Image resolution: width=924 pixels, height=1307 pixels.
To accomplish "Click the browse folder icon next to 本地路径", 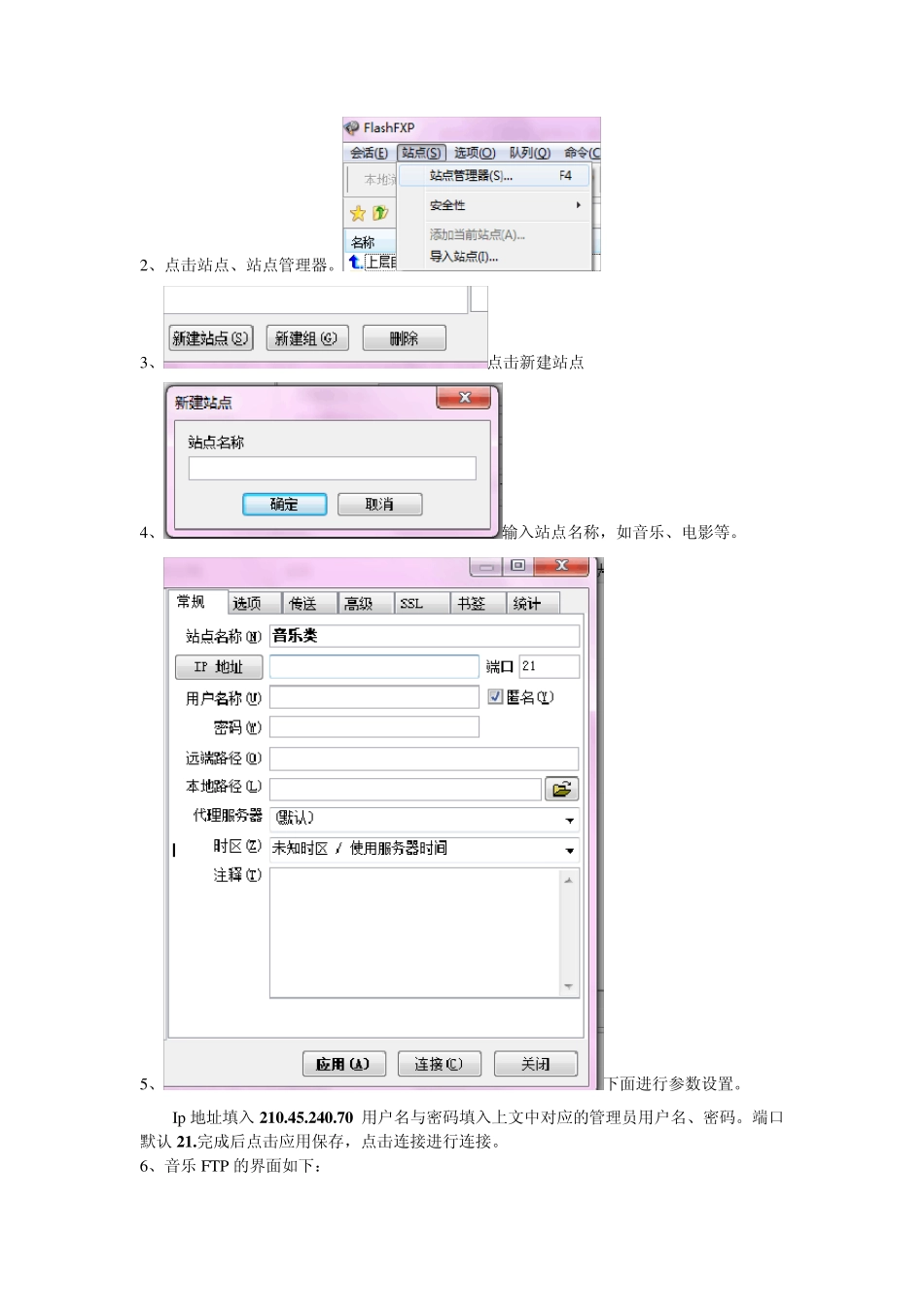I will [561, 789].
